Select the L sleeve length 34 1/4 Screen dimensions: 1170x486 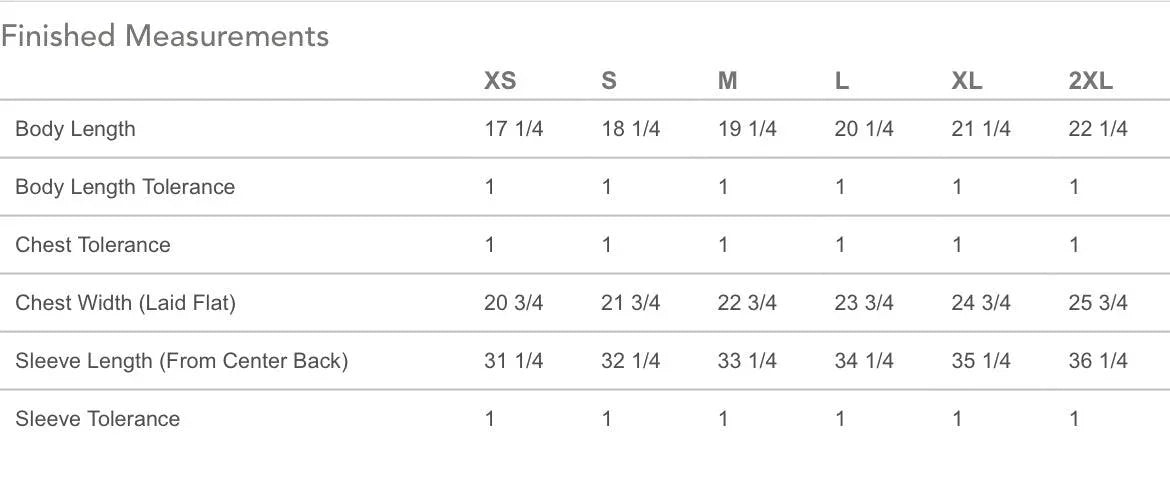[863, 361]
